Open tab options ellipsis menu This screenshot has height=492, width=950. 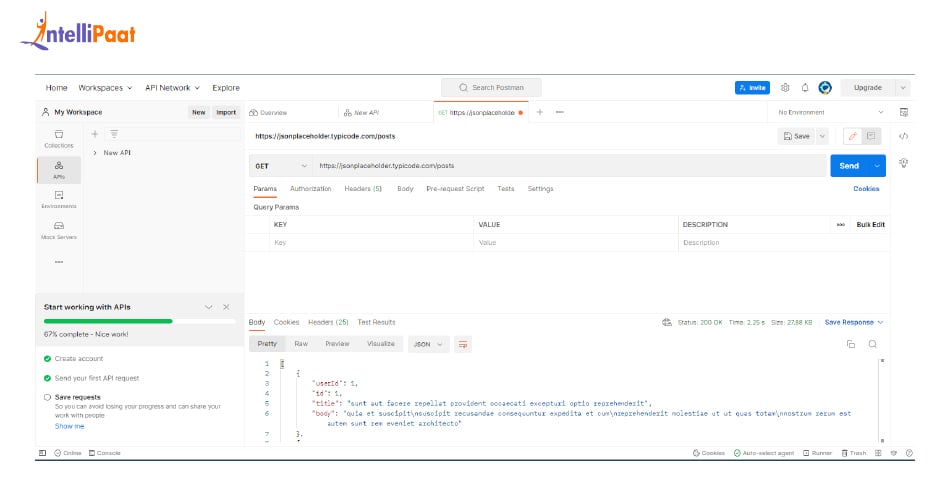[559, 112]
